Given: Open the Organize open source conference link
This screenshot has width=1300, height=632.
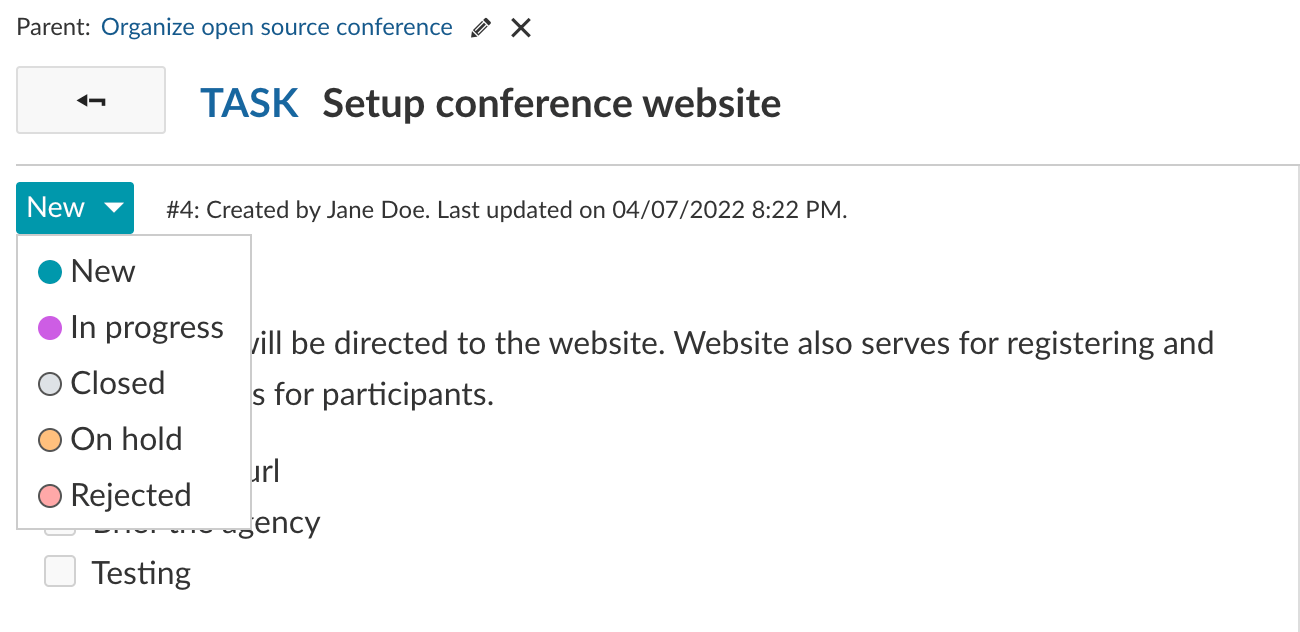Looking at the screenshot, I should (277, 27).
